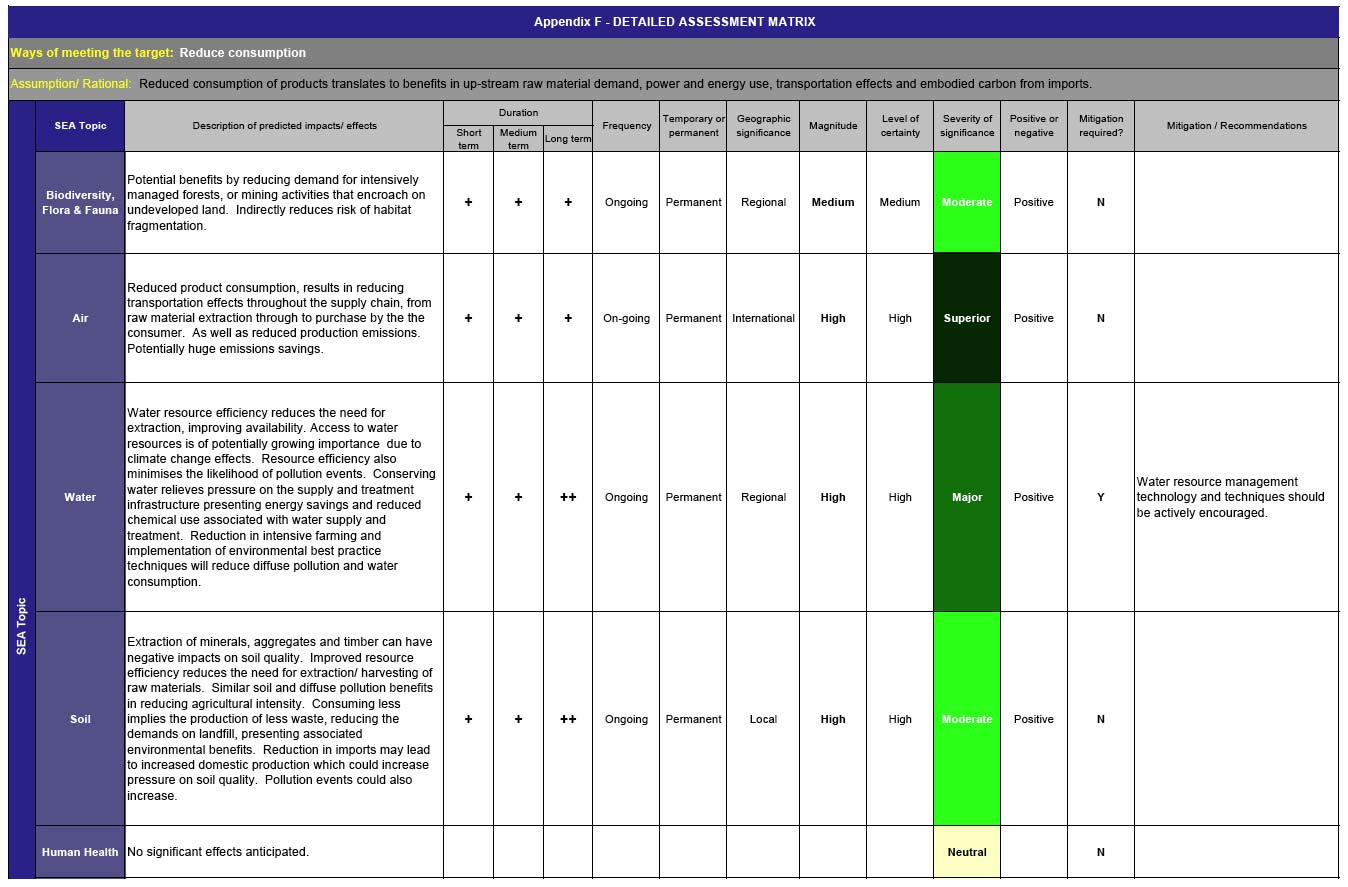Click the 'Assumption/ Rational:' label

point(71,84)
